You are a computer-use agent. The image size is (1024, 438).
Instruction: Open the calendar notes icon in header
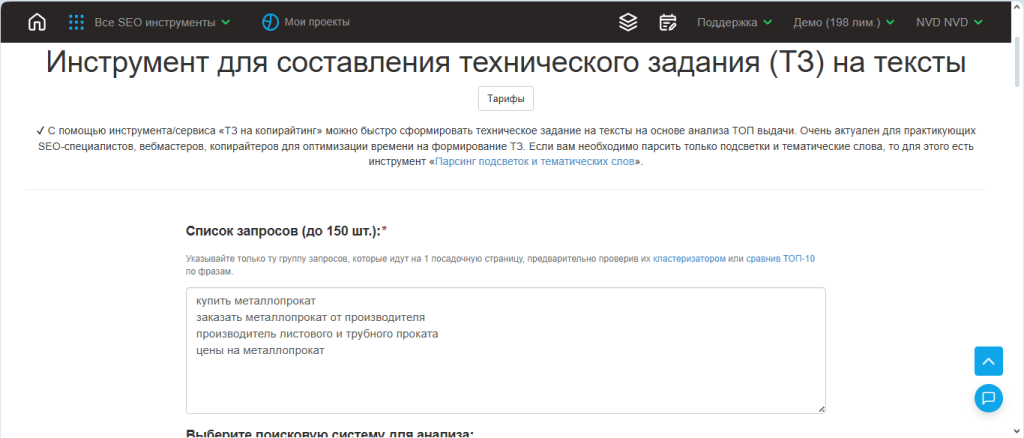point(668,22)
